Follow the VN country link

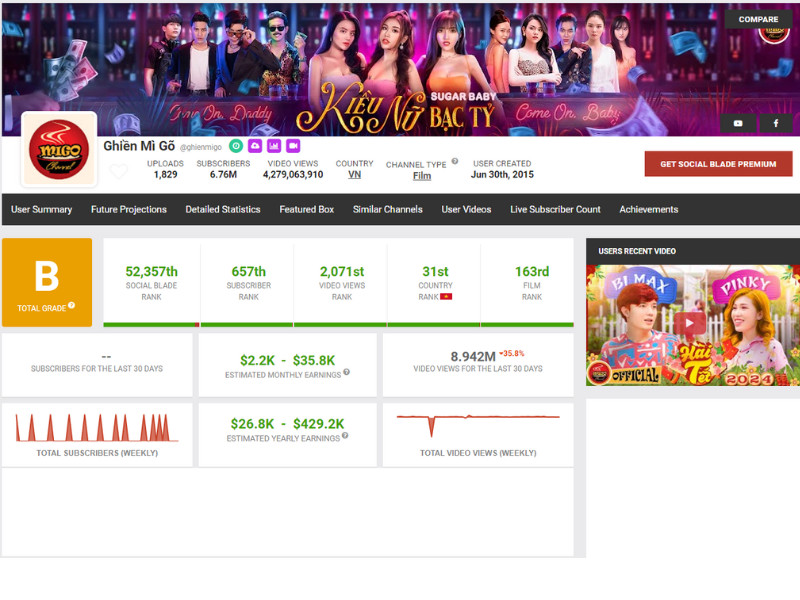coord(355,174)
